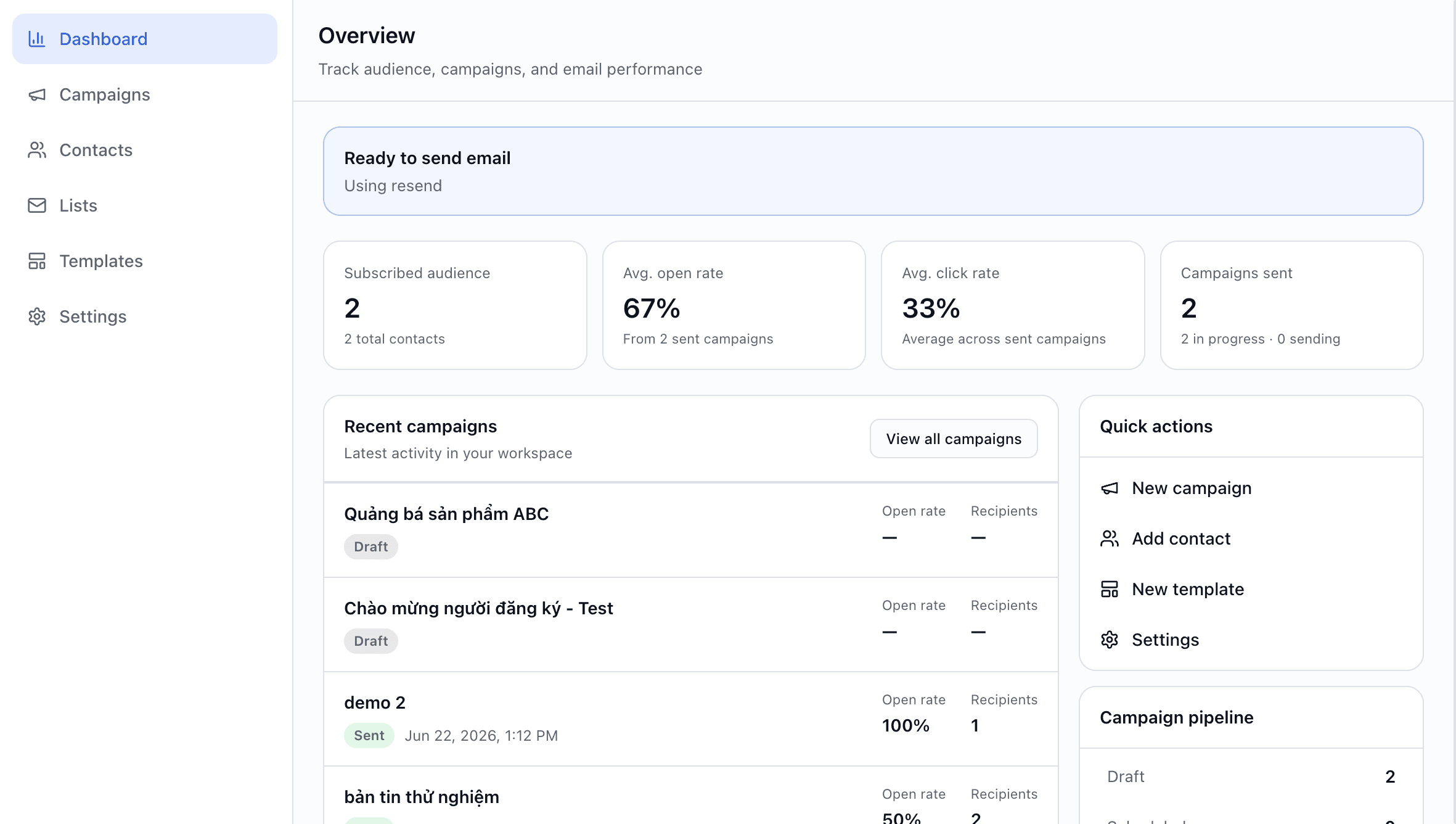
Task: Click '2 in progress · 0 sending' text
Action: click(1261, 339)
